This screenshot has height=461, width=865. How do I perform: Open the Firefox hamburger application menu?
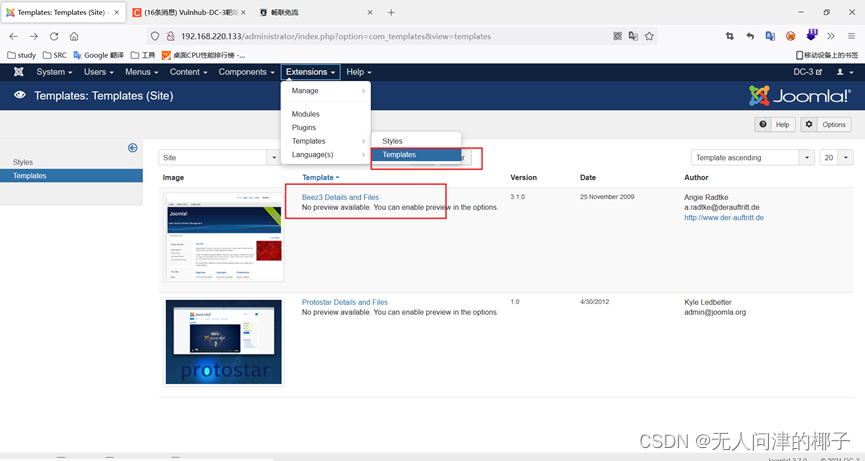coord(852,36)
